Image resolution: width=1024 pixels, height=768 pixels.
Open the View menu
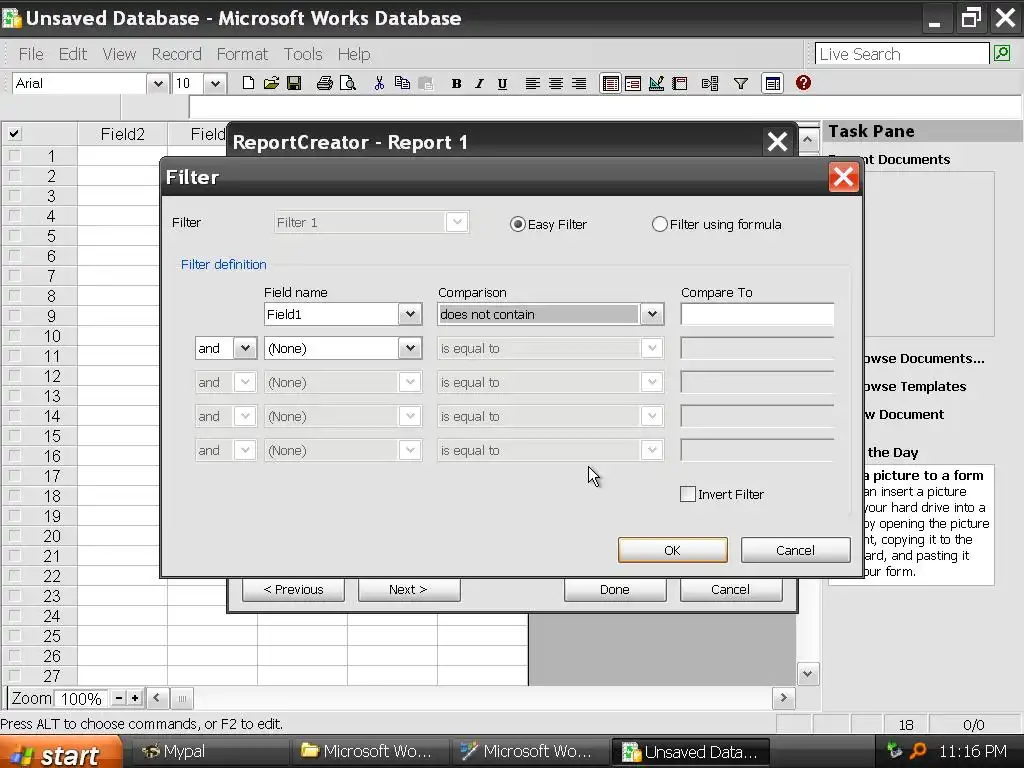(x=119, y=54)
